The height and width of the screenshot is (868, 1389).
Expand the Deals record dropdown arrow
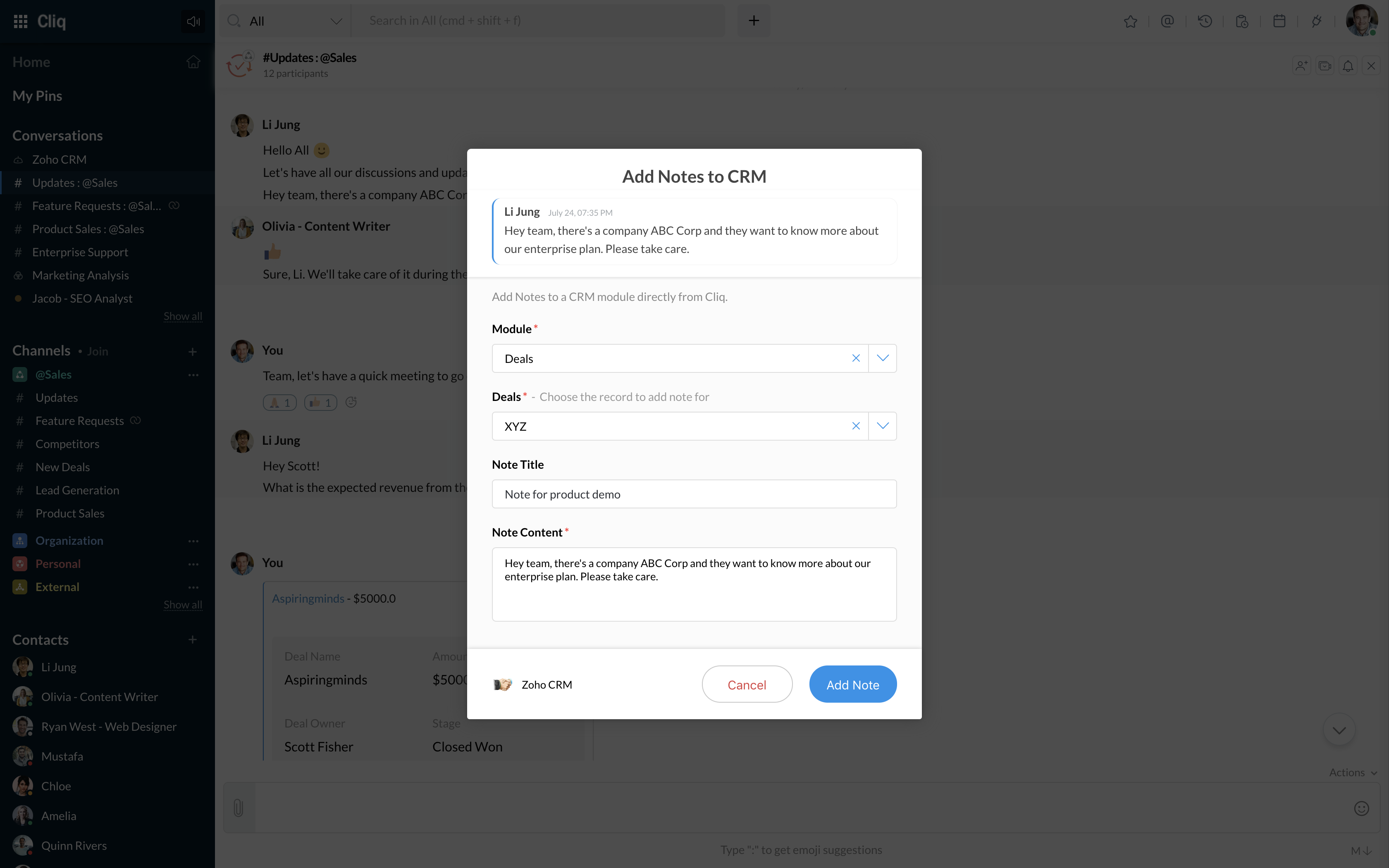coord(882,426)
